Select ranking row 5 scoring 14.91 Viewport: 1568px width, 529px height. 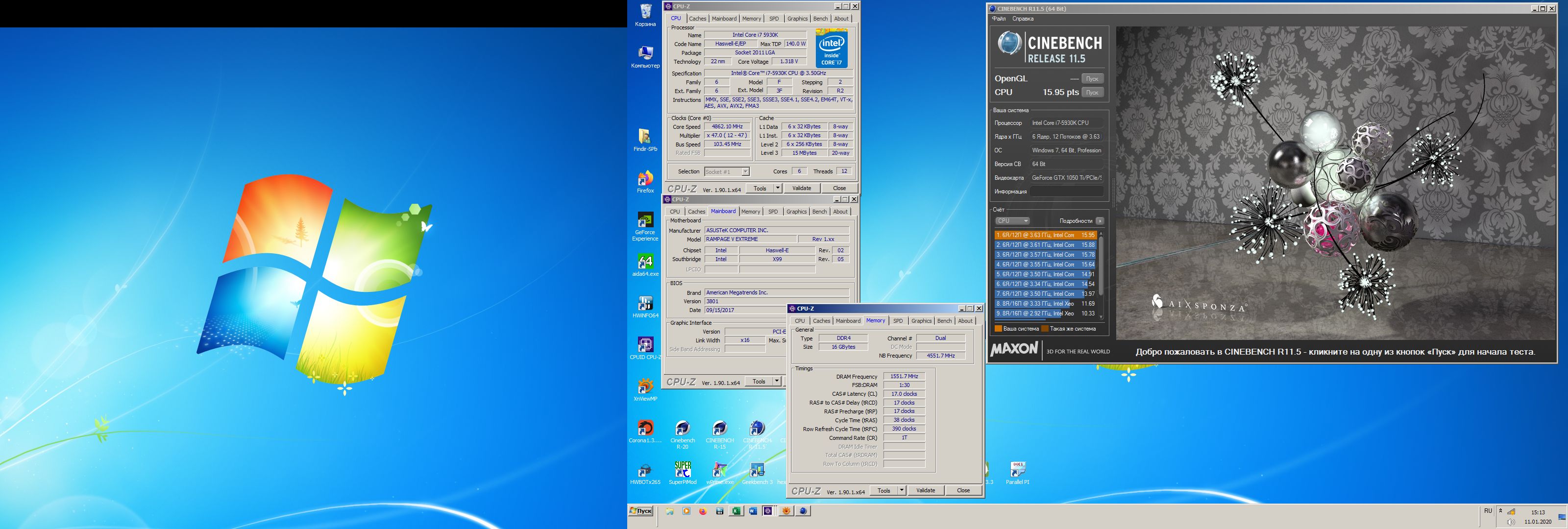click(x=1045, y=274)
